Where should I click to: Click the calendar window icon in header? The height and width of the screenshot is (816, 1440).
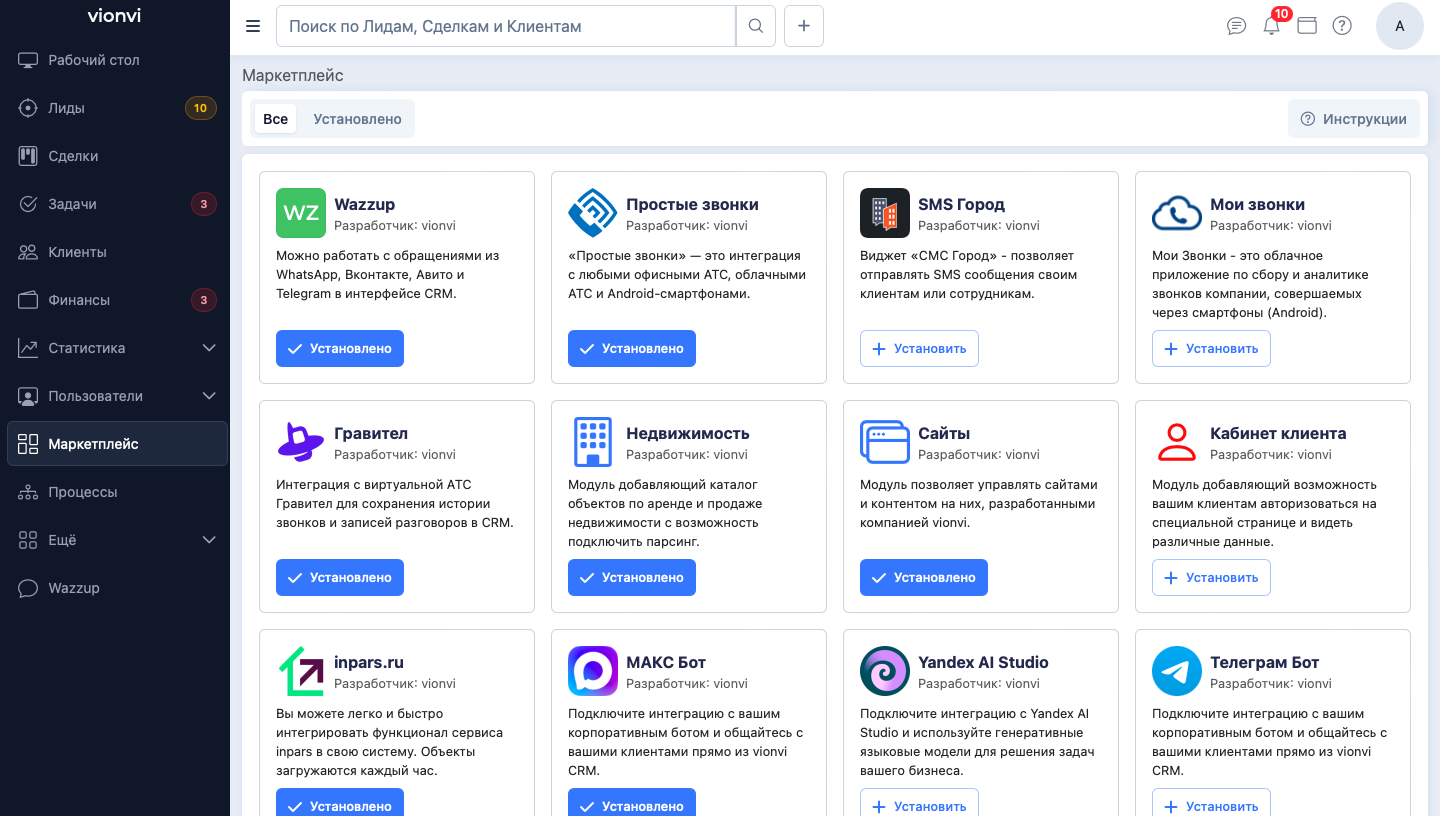tap(1307, 26)
